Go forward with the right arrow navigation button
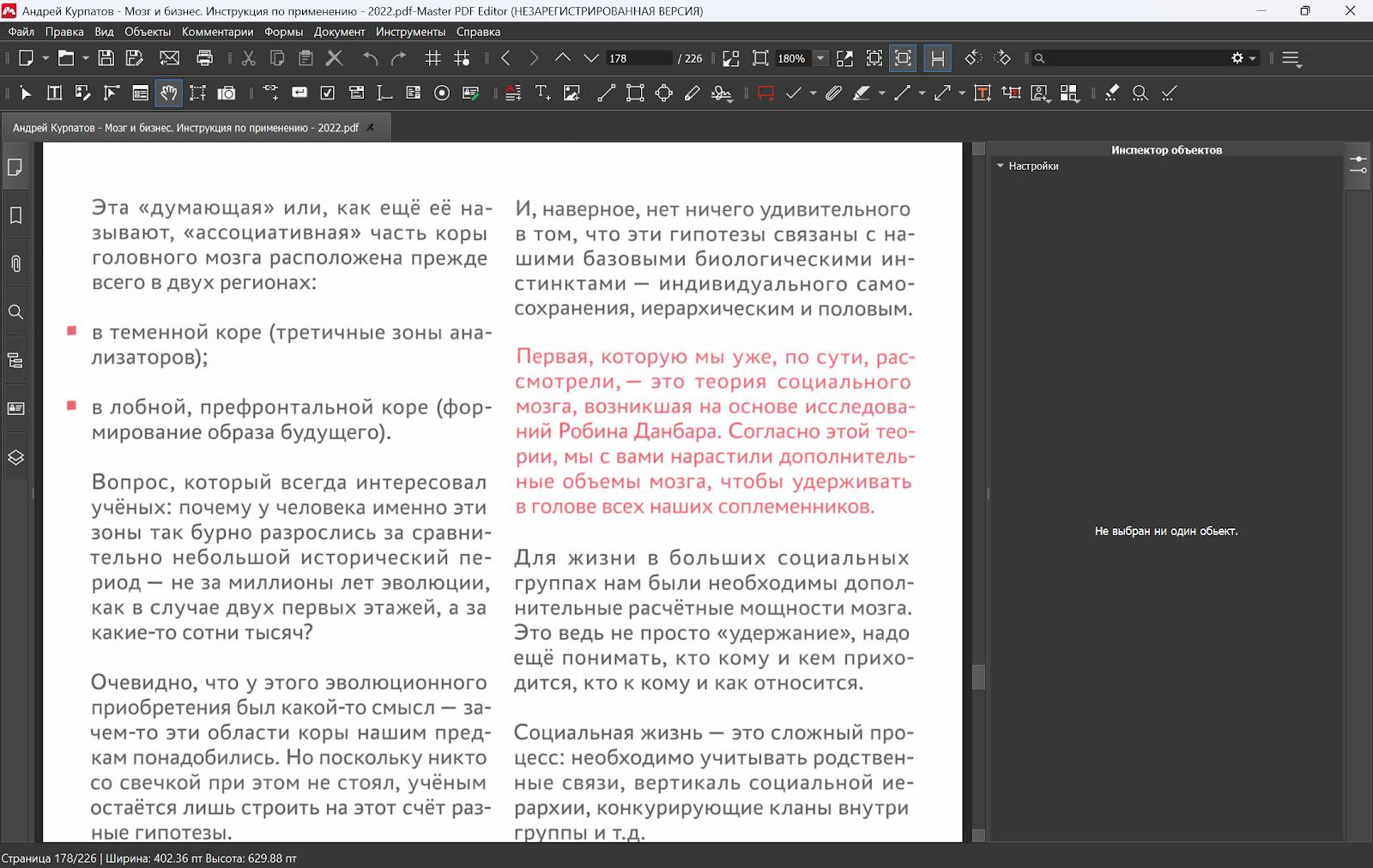This screenshot has width=1373, height=868. pyautogui.click(x=534, y=58)
